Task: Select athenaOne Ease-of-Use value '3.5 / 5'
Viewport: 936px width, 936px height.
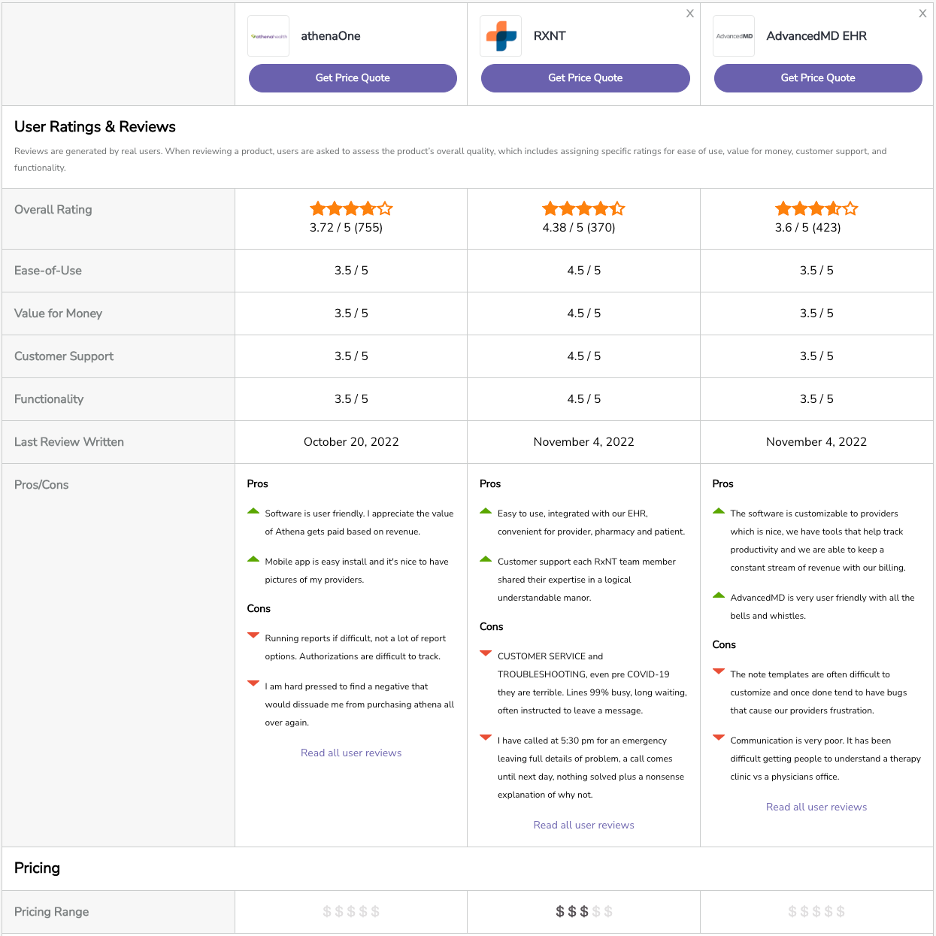Action: click(351, 270)
